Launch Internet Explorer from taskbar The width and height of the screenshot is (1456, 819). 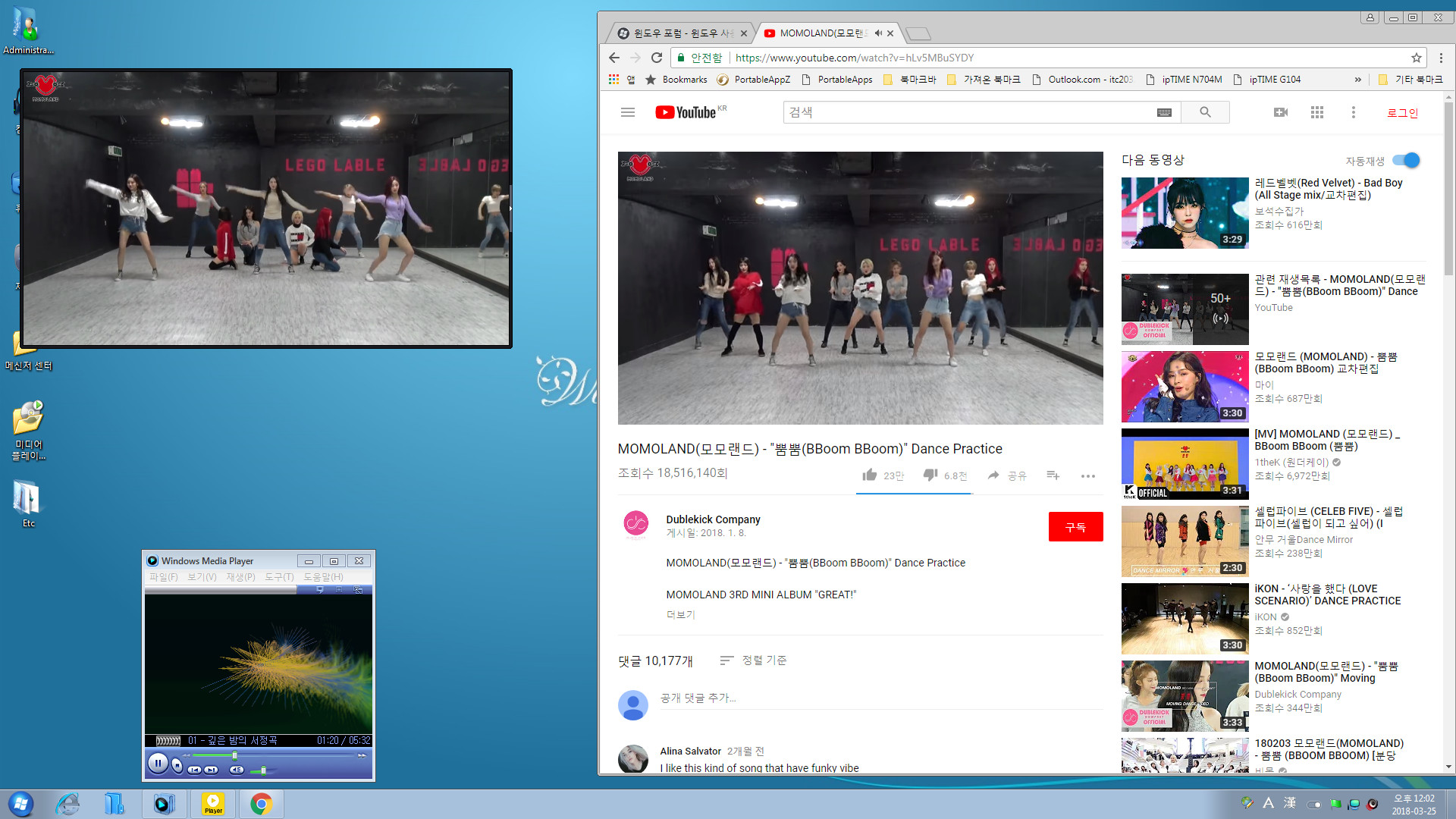click(67, 804)
